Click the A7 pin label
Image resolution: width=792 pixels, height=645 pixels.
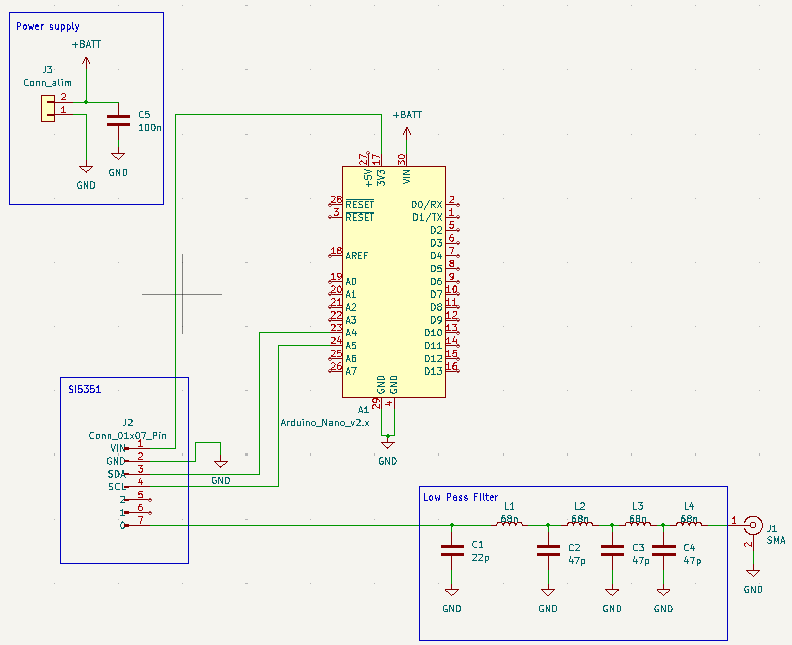pyautogui.click(x=351, y=371)
